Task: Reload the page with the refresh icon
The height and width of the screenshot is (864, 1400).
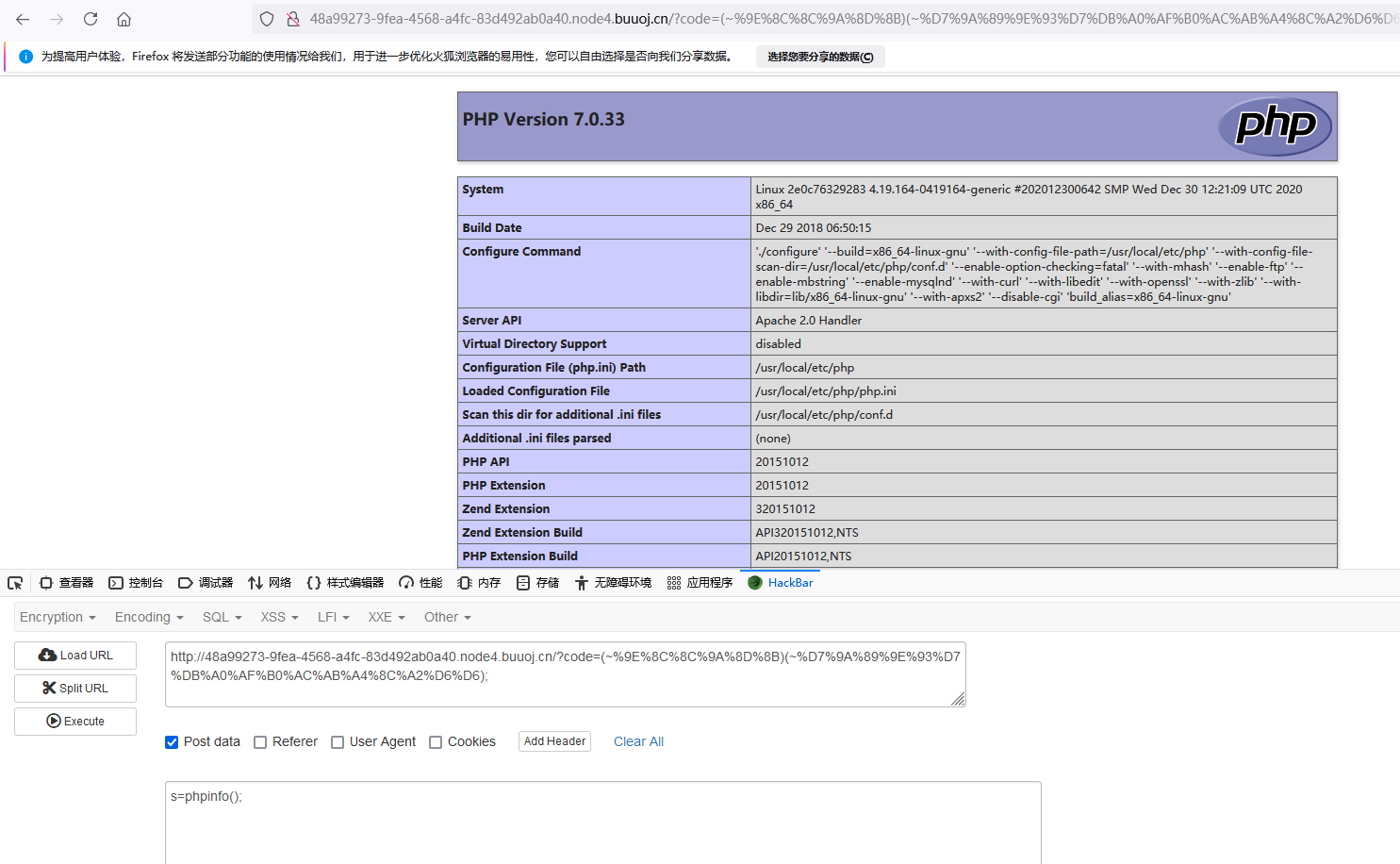Action: click(91, 19)
